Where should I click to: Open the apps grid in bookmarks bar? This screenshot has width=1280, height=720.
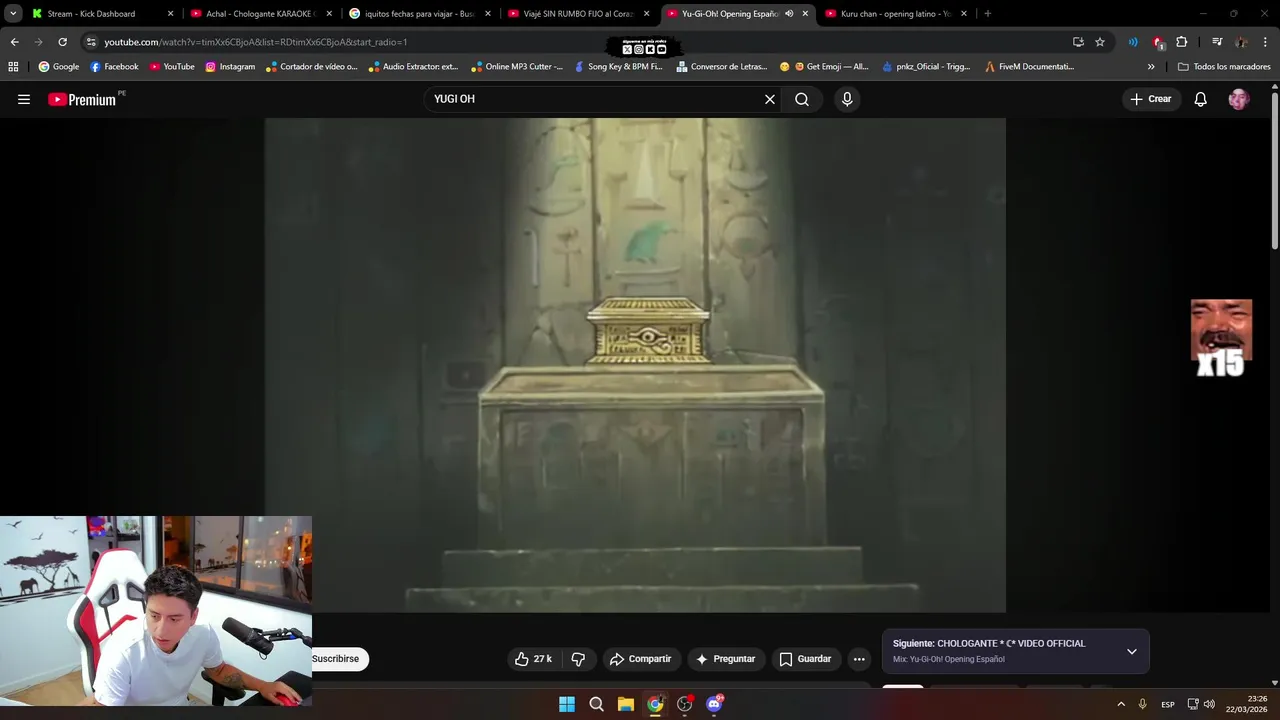coord(13,67)
